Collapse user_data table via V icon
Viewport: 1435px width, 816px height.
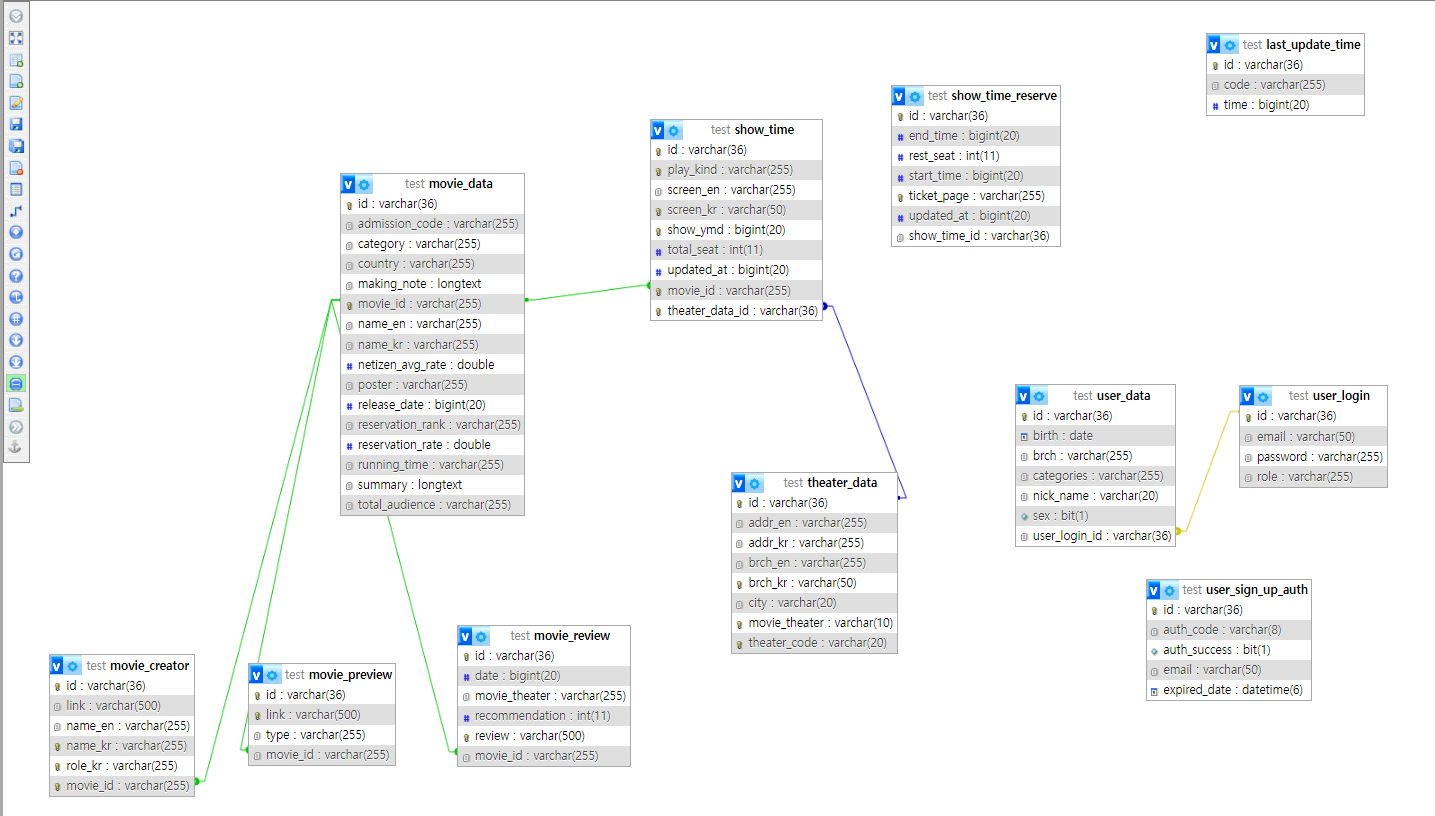[1023, 396]
